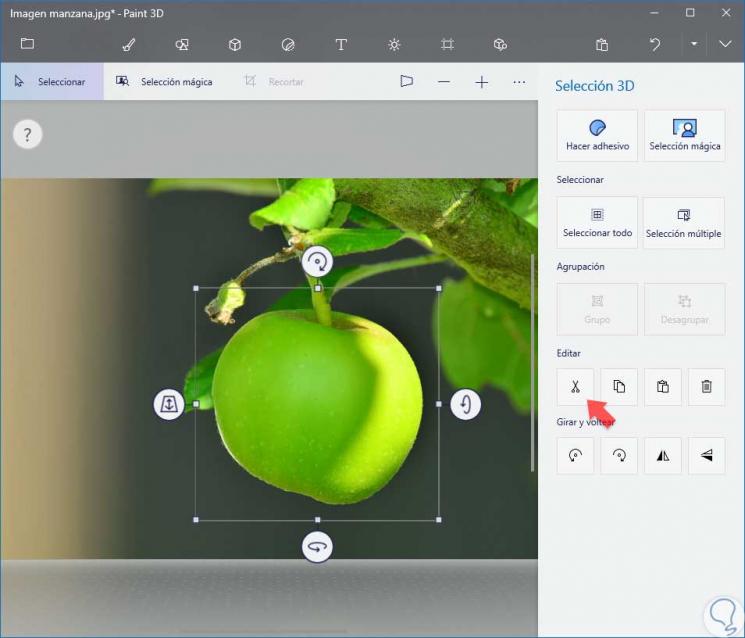The width and height of the screenshot is (745, 638).
Task: Open the three-dot more options menu
Action: click(519, 82)
